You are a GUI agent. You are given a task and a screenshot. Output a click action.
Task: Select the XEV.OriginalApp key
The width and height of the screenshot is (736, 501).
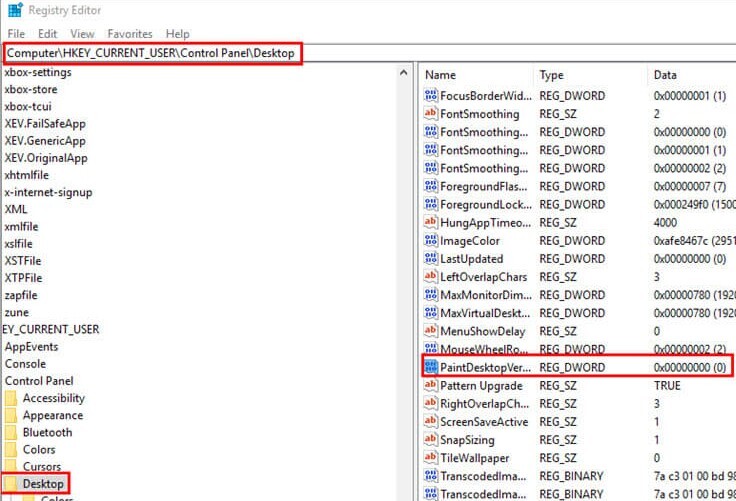click(46, 158)
